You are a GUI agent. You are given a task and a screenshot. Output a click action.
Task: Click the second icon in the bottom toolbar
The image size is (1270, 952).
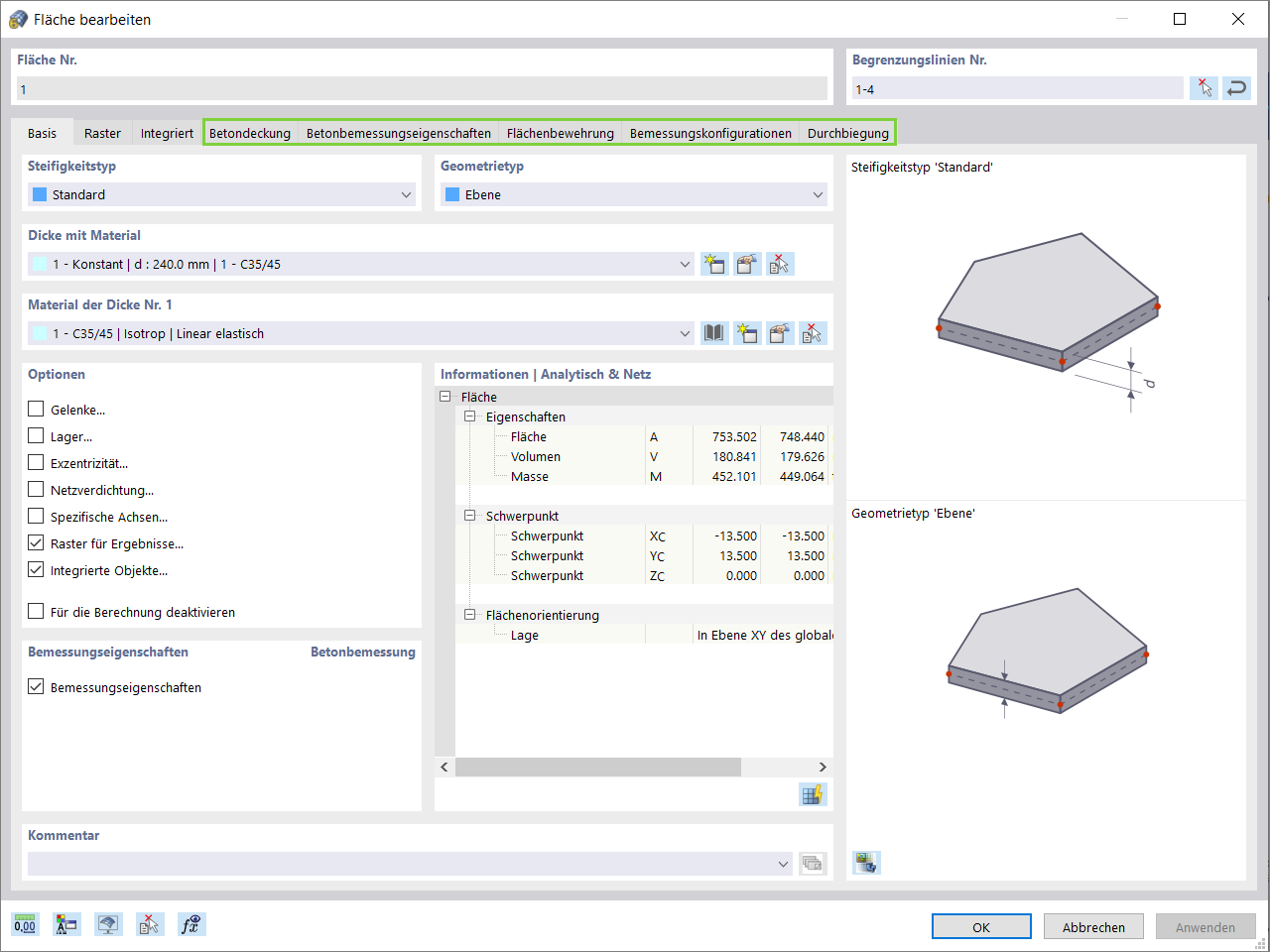66,924
